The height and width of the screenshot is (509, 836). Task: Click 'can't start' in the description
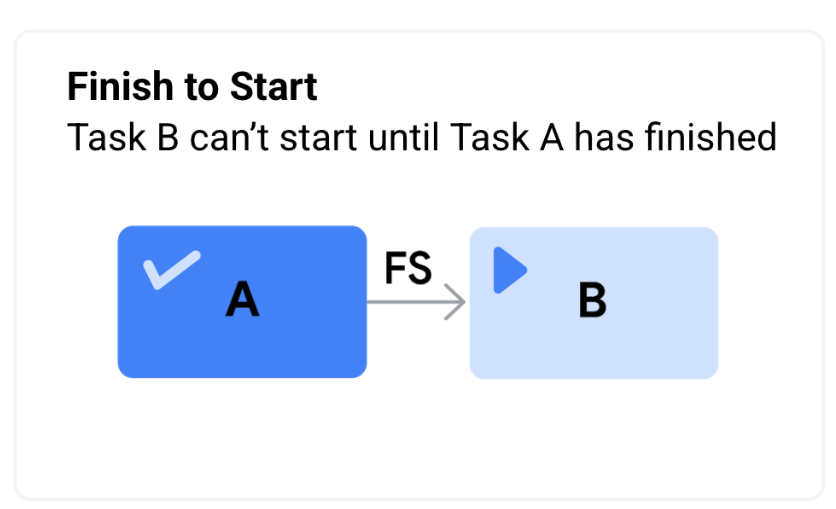click(262, 137)
